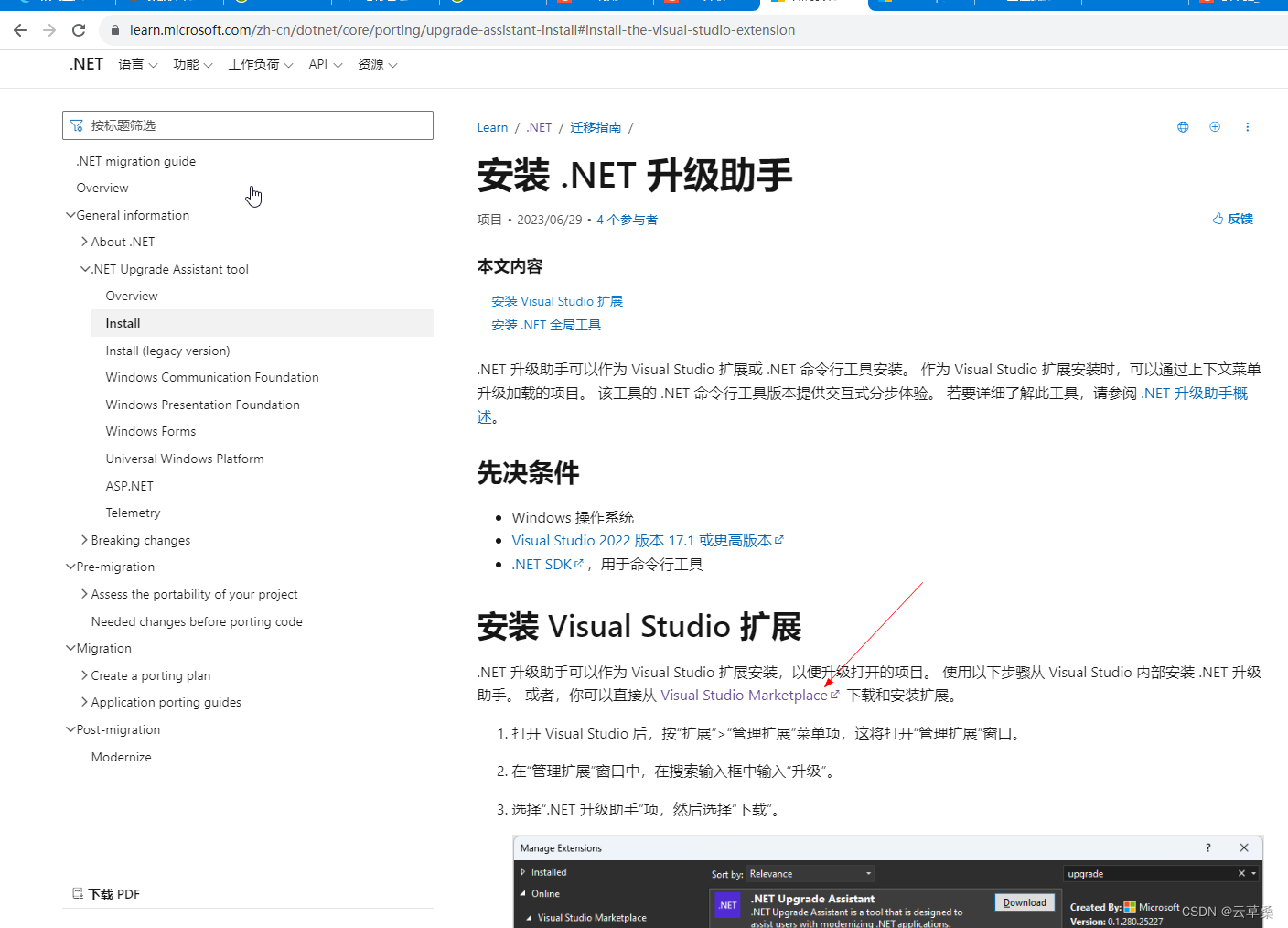Clear the upgrade search box with the x
Viewport: 1288px width, 928px height.
(1242, 873)
